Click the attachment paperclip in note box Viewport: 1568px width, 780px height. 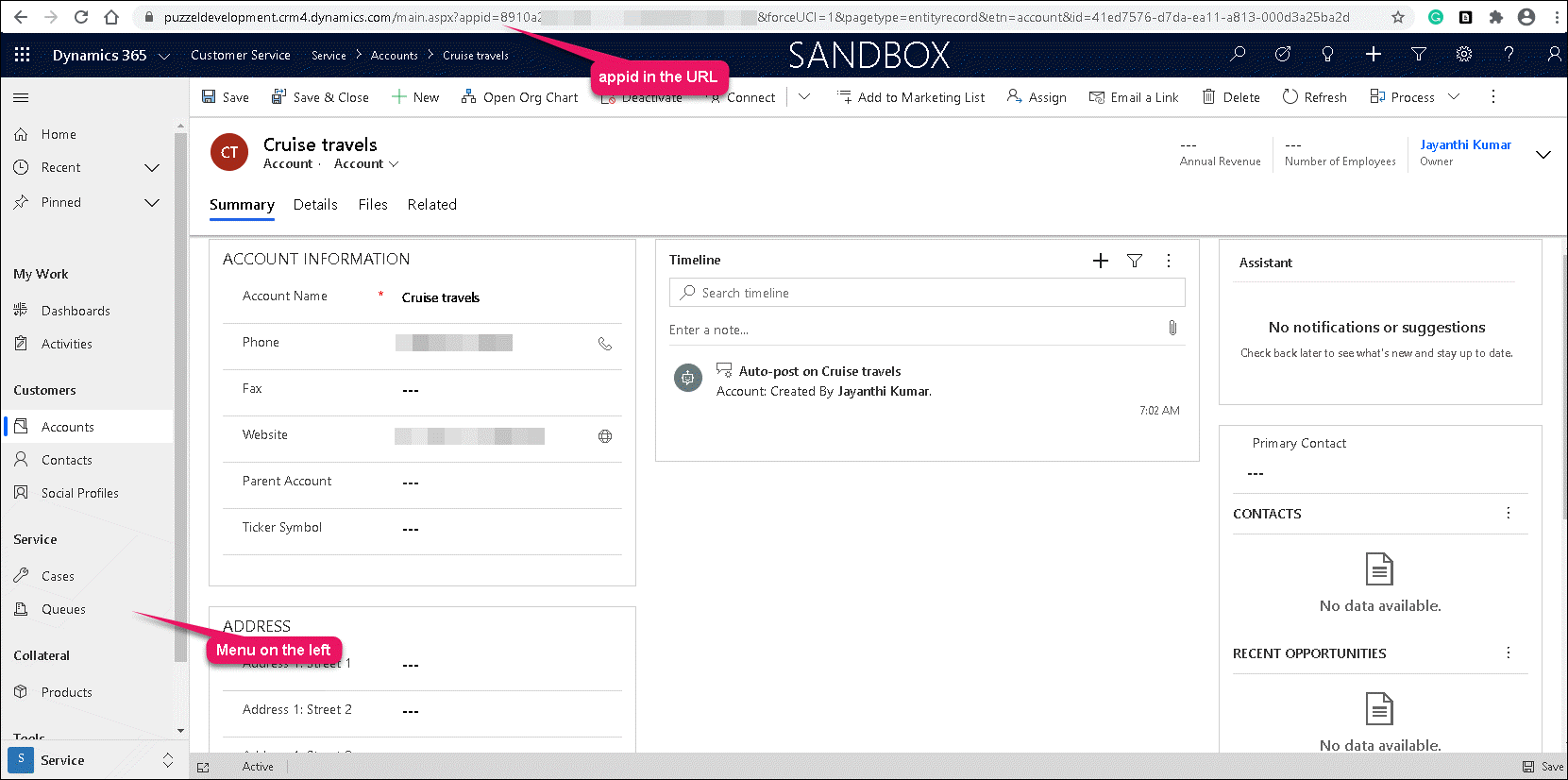click(1172, 329)
